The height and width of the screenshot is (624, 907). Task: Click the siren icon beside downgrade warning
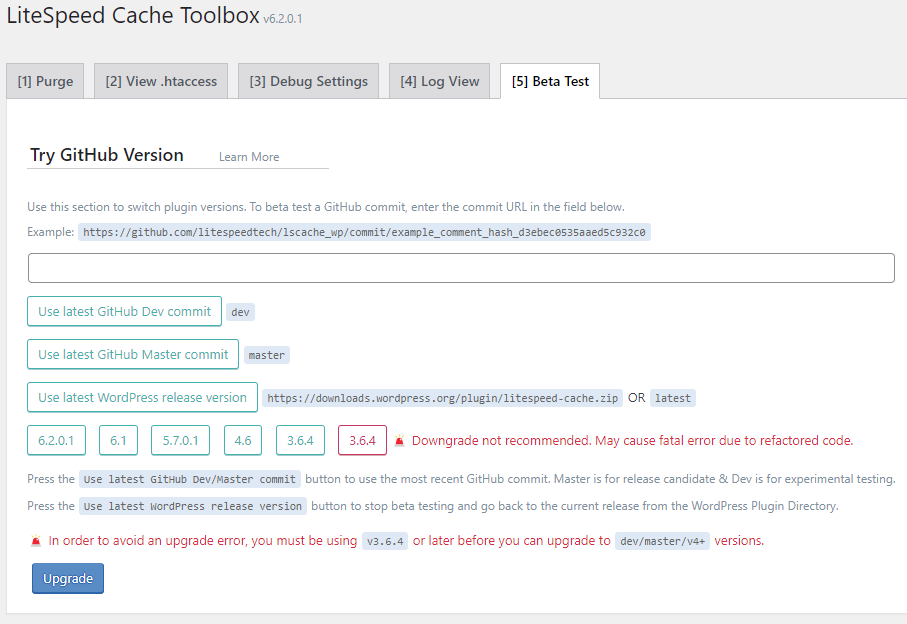click(x=399, y=441)
